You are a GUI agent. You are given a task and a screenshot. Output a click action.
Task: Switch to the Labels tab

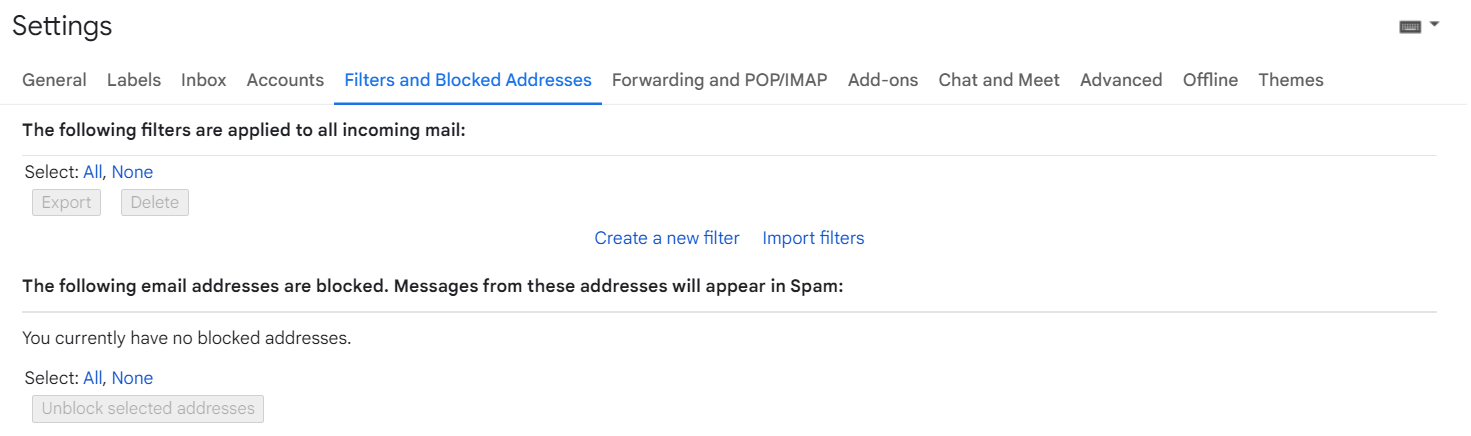click(x=134, y=80)
